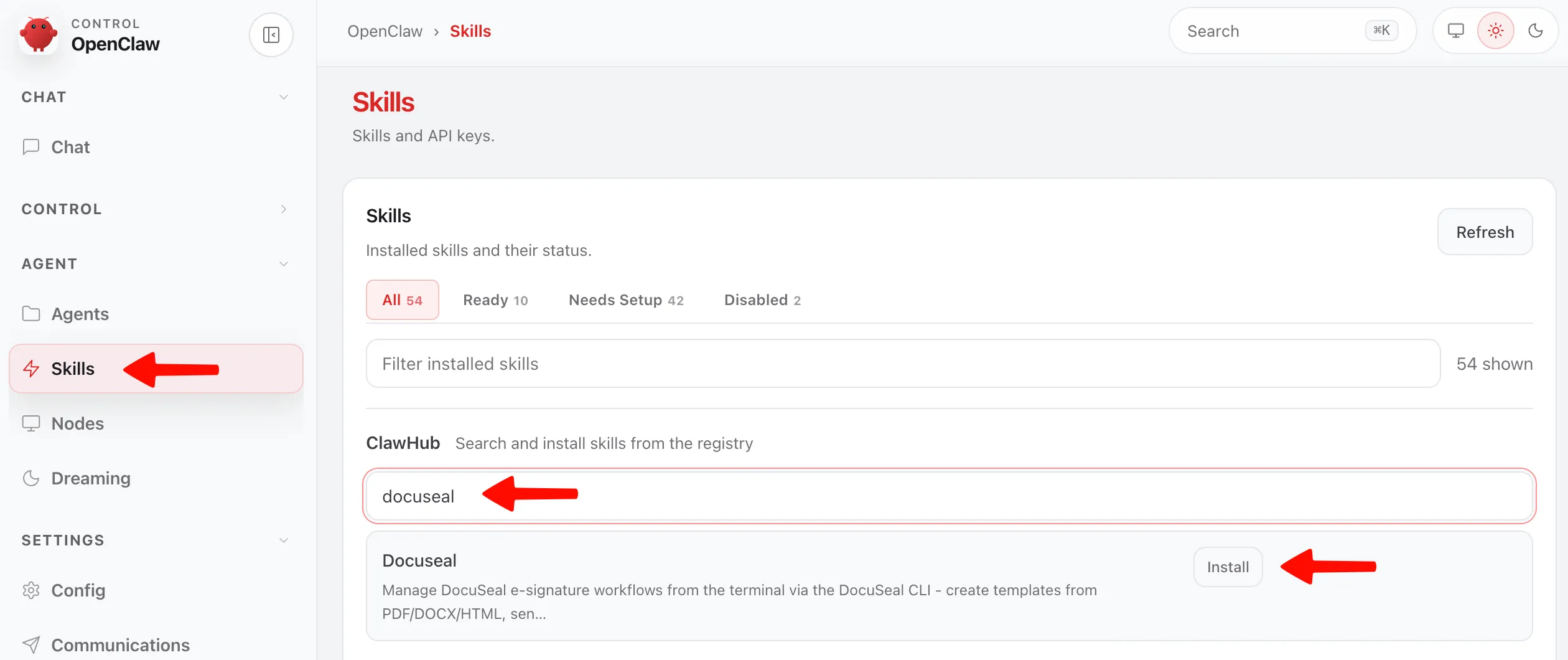
Task: Click the Skills lightning bolt icon
Action: [x=31, y=369]
